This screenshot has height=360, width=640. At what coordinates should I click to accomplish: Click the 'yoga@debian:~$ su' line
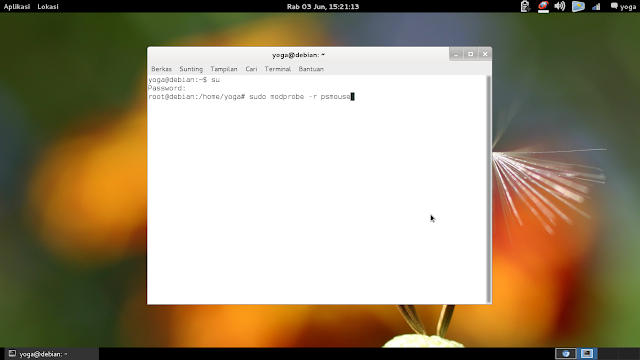click(184, 80)
